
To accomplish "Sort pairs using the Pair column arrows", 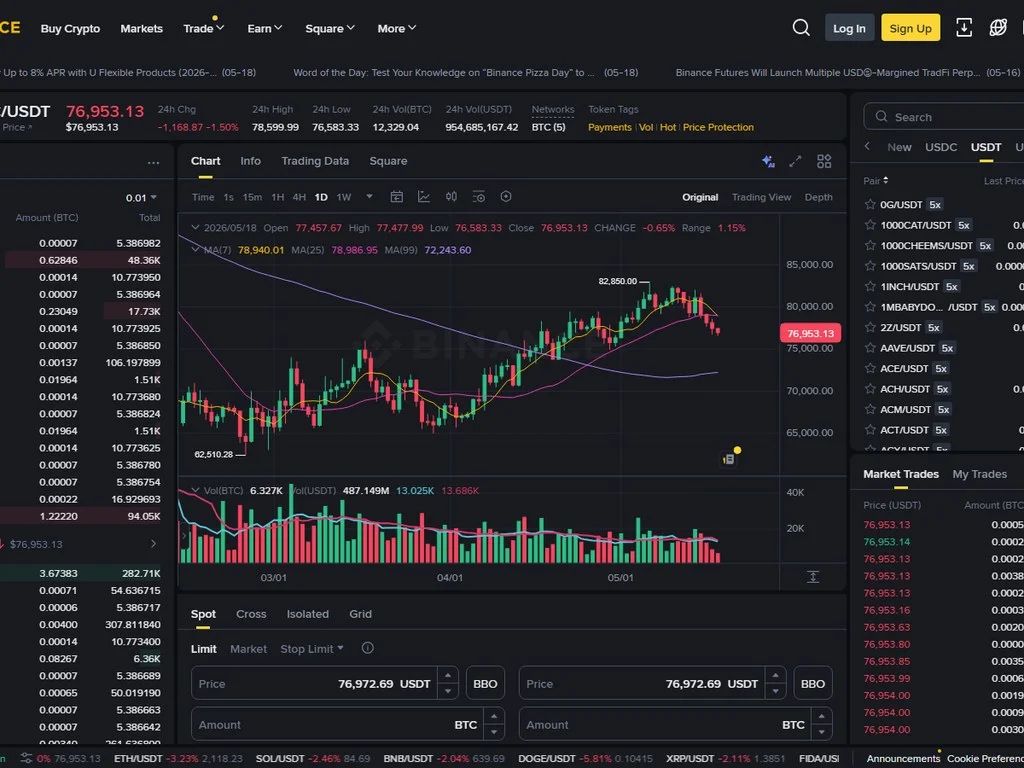I will (x=885, y=180).
